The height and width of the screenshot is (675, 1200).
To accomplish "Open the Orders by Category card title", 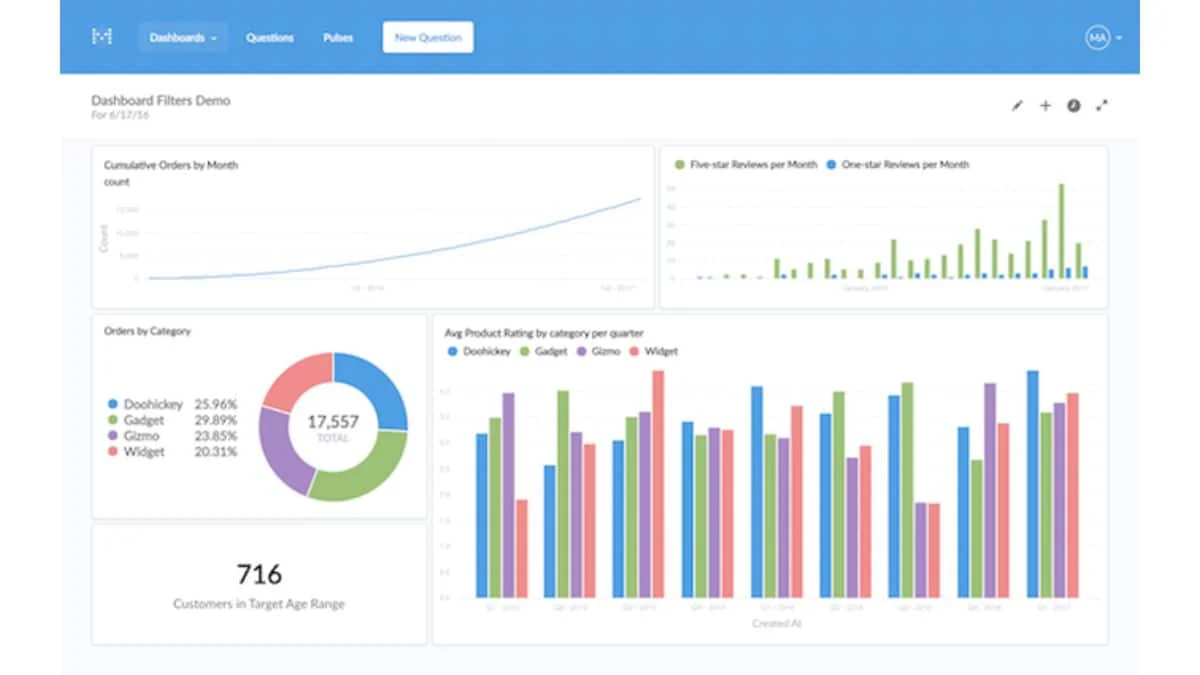I will pos(148,331).
